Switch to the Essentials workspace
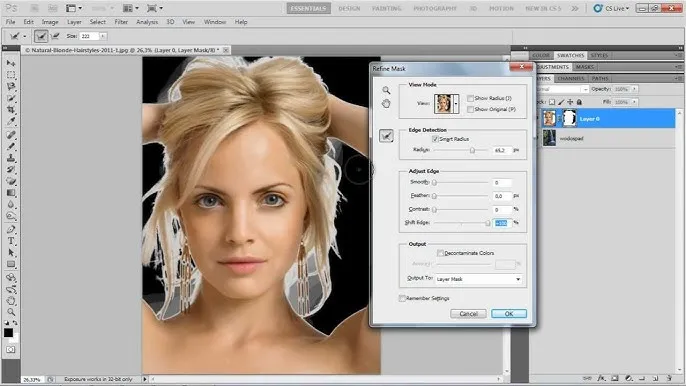The height and width of the screenshot is (386, 686). (308, 8)
